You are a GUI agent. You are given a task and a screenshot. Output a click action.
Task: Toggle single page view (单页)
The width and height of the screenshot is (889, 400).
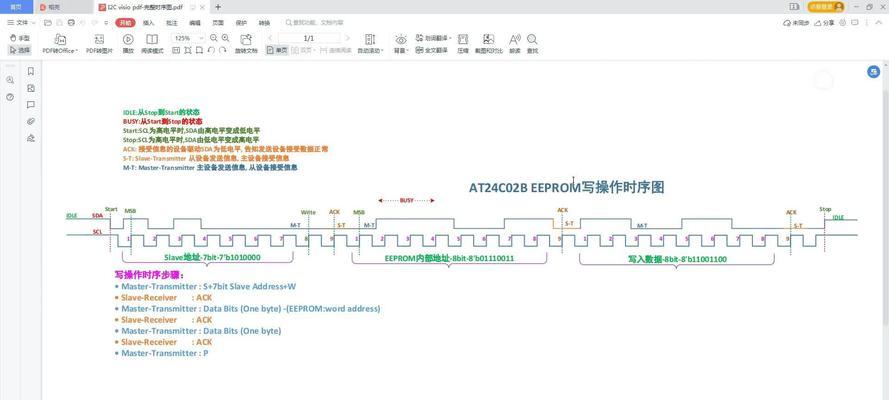278,50
